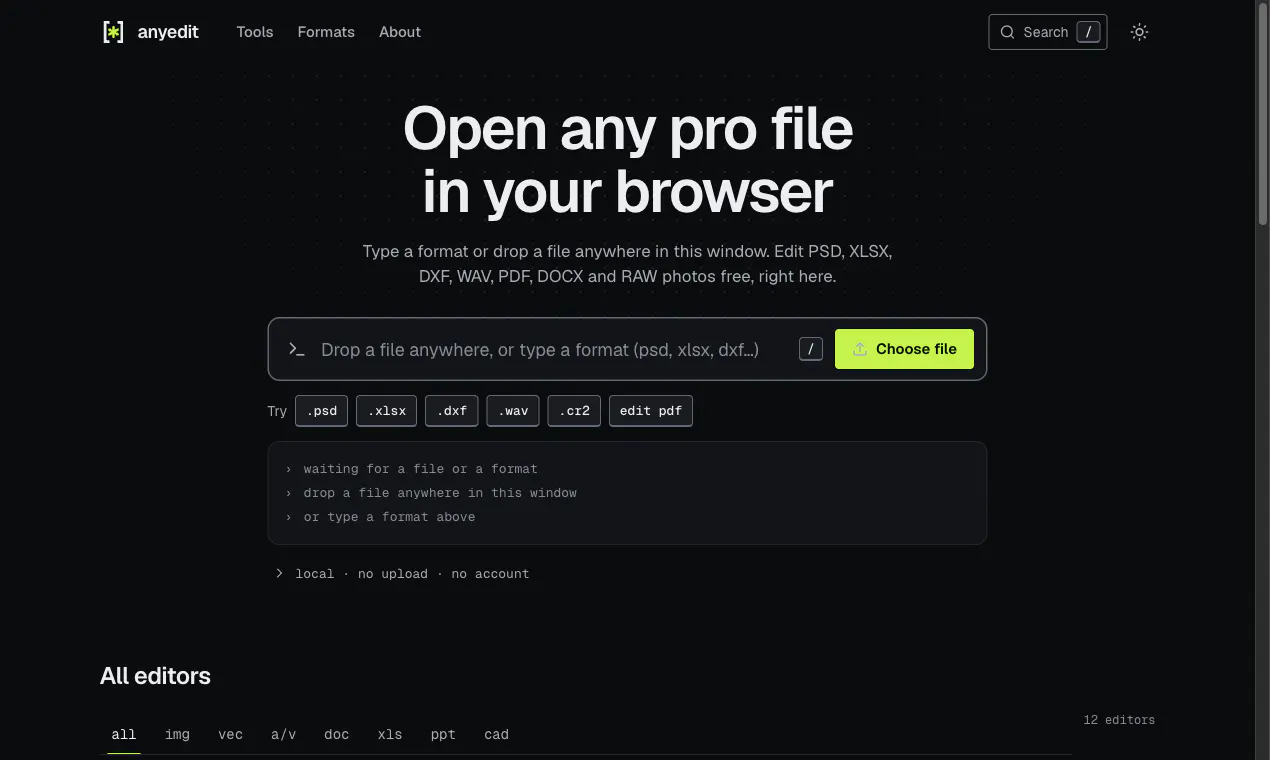Try the .dxf format chip
This screenshot has height=760, width=1270.
pos(452,411)
